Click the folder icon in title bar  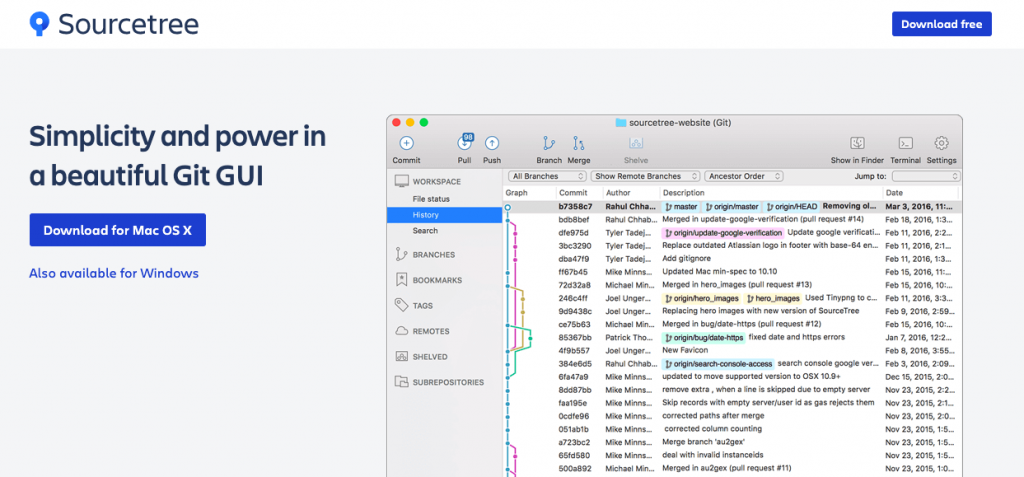[x=621, y=122]
